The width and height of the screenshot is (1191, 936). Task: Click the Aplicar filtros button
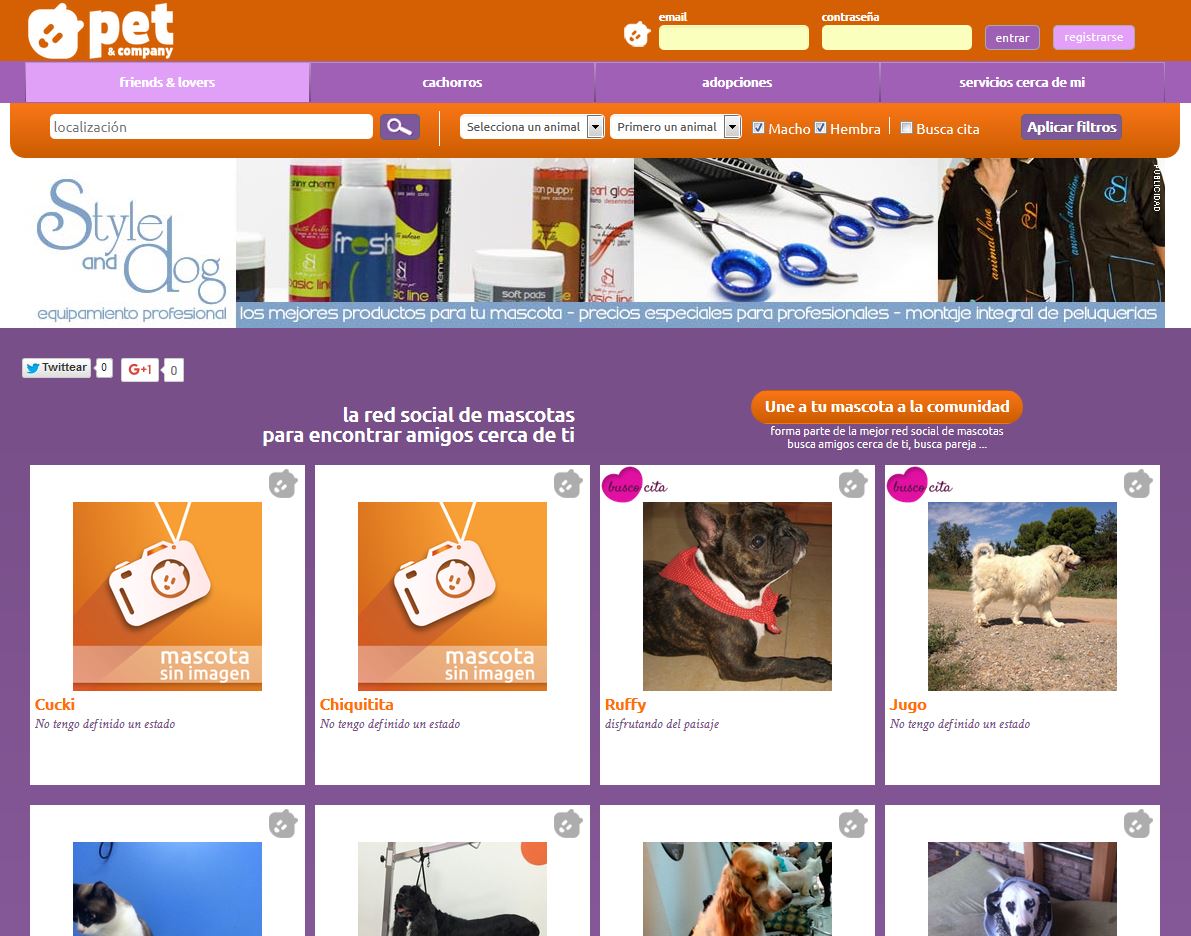tap(1071, 127)
